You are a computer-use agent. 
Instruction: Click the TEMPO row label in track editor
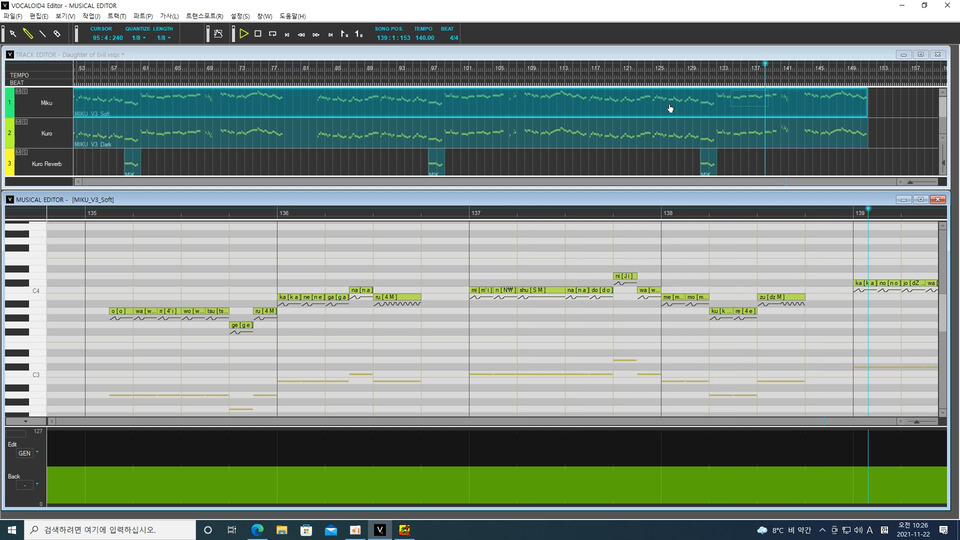pyautogui.click(x=19, y=75)
